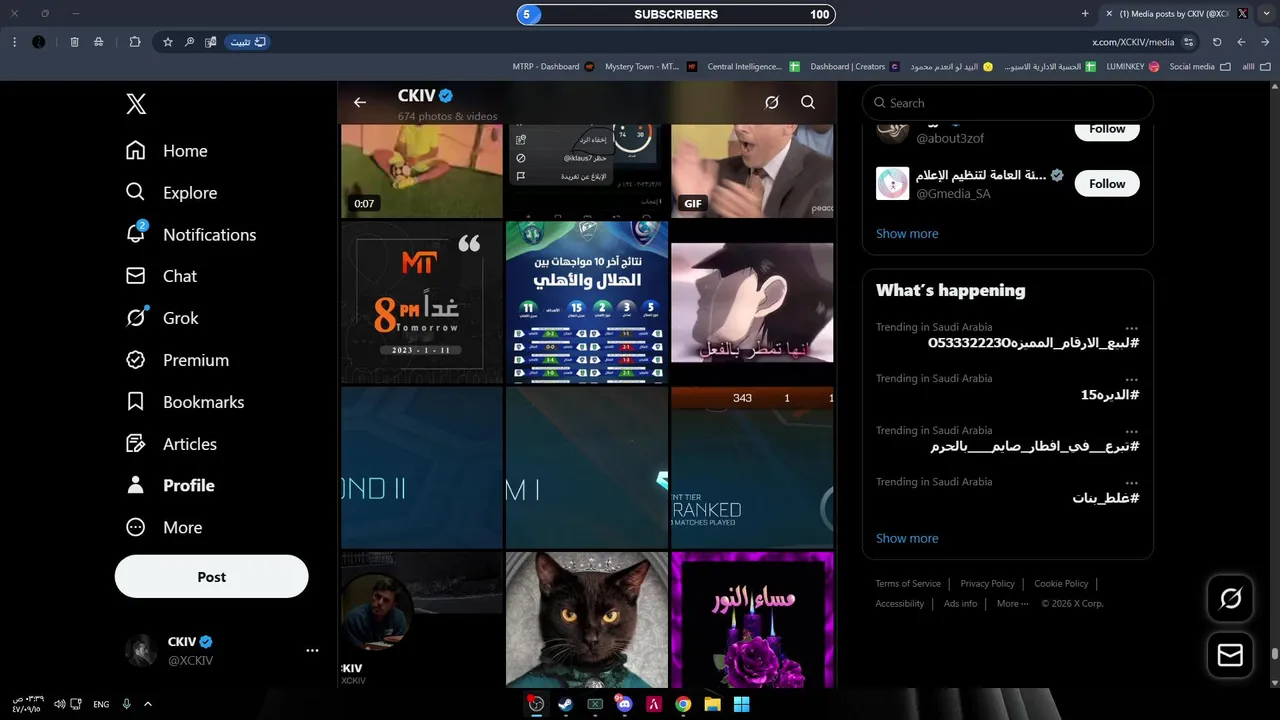This screenshot has height=720, width=1280.
Task: Open the MTRP - Dashboard bookmark
Action: point(553,67)
